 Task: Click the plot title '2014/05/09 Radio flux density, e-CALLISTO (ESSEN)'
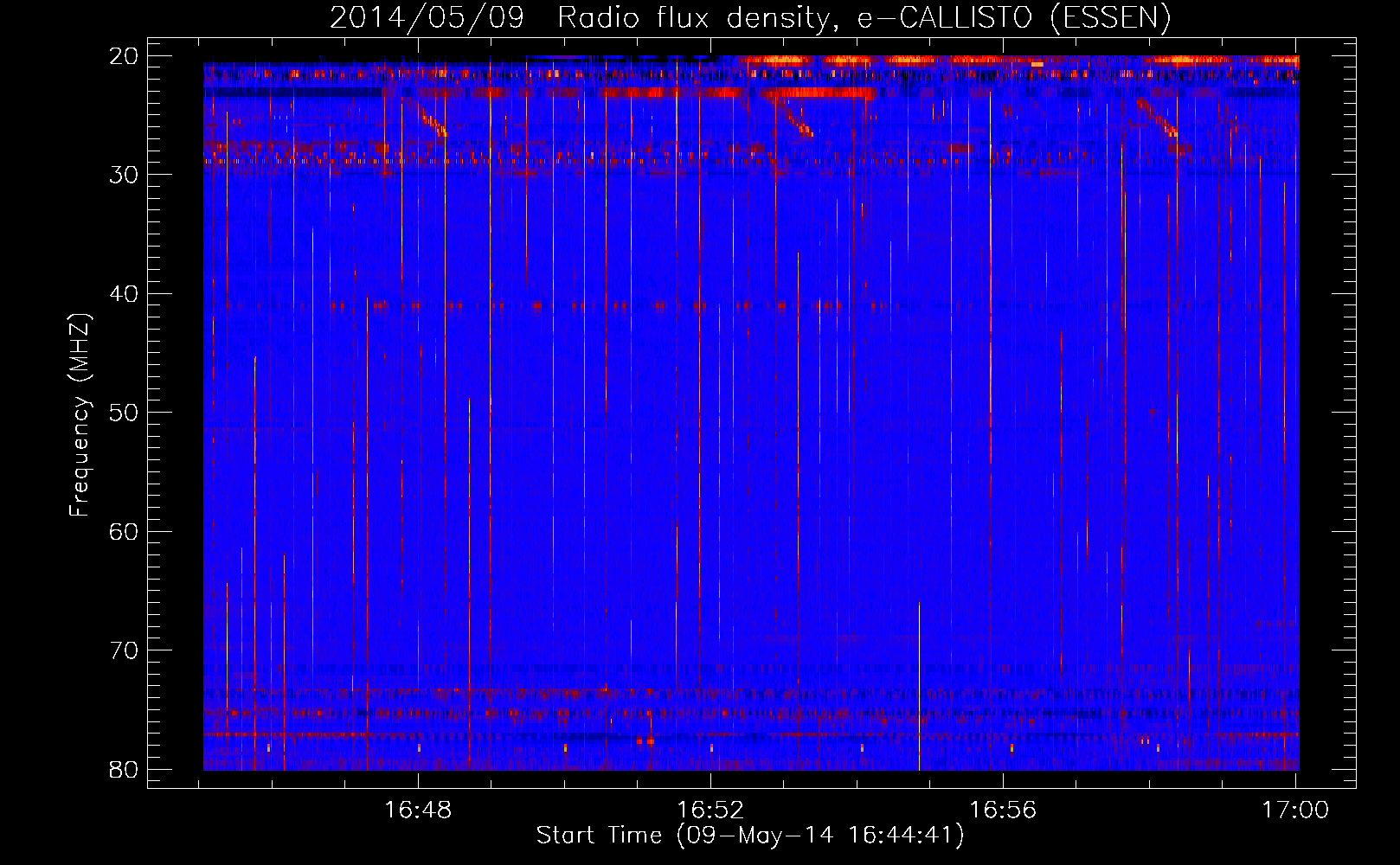[x=750, y=18]
